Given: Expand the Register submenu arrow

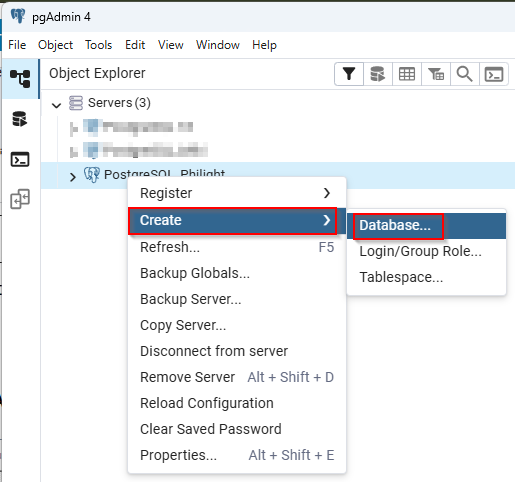Looking at the screenshot, I should point(327,193).
